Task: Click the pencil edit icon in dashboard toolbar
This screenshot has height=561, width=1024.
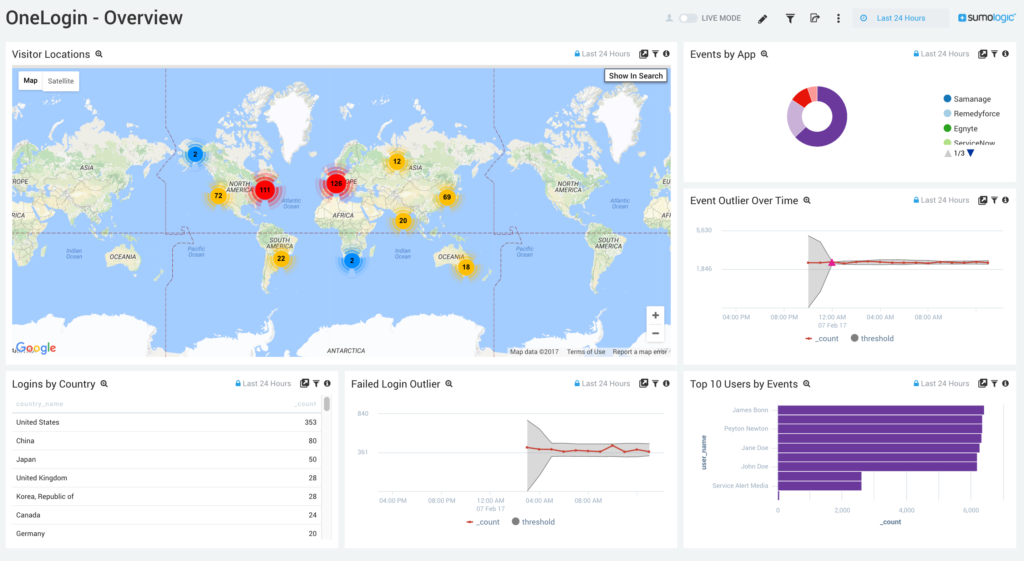Action: (x=762, y=19)
